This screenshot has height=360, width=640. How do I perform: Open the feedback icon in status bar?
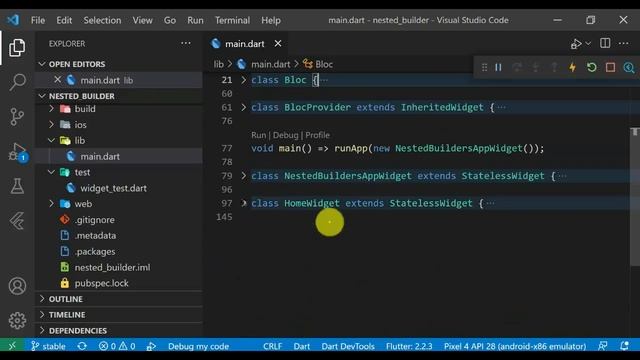point(602,346)
